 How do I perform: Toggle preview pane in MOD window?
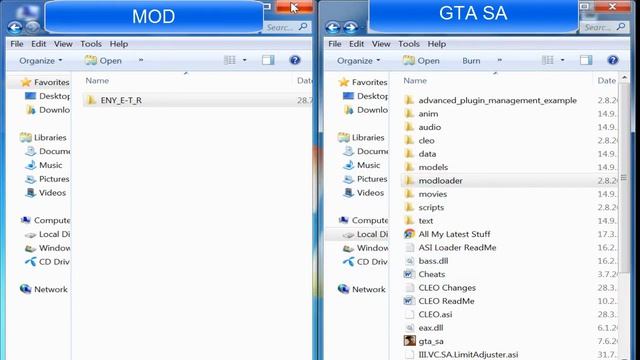tap(268, 60)
